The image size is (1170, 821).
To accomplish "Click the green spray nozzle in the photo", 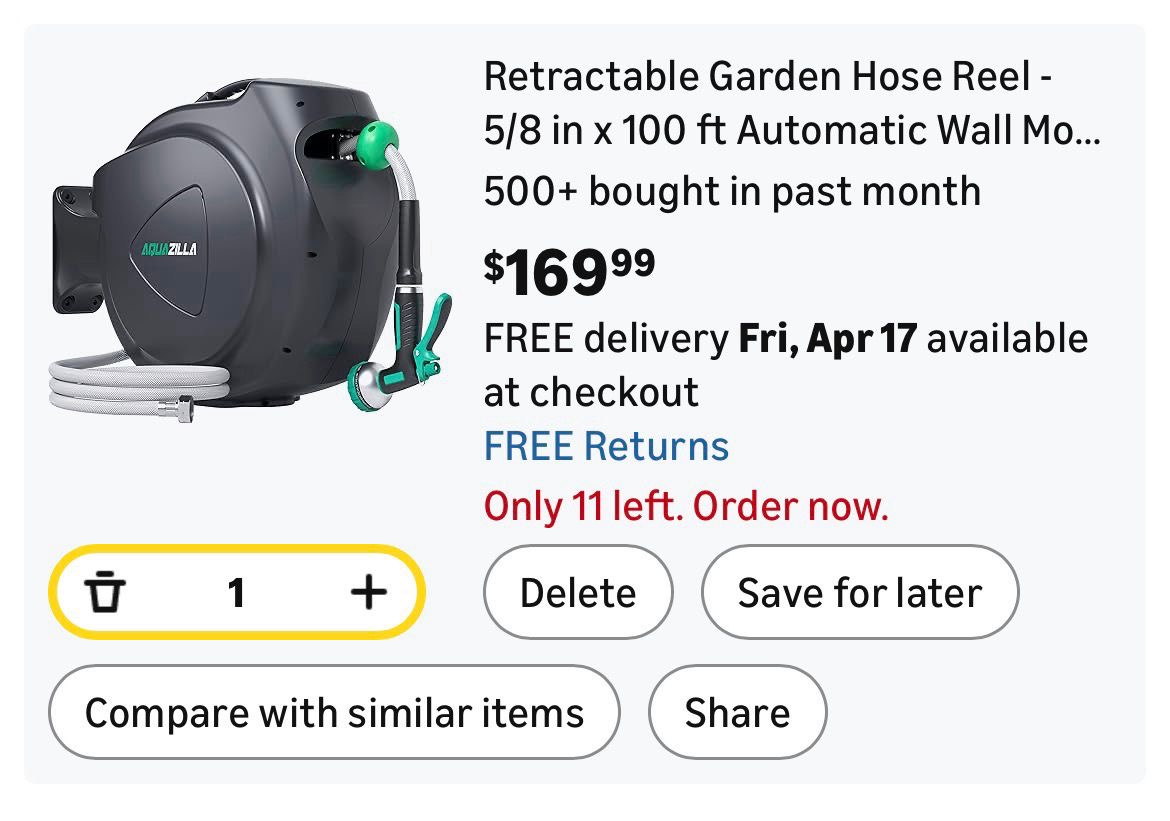I will (405, 350).
